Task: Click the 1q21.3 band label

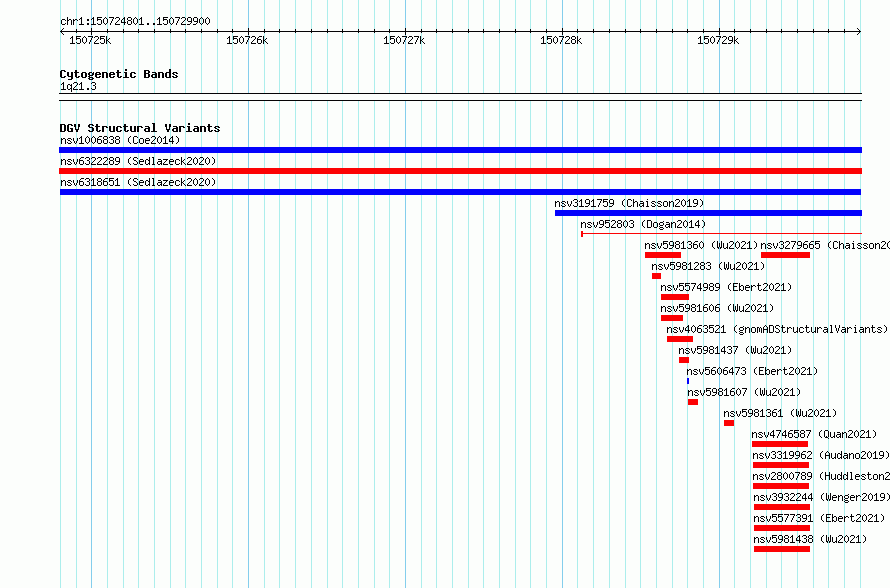Action: 78,86
